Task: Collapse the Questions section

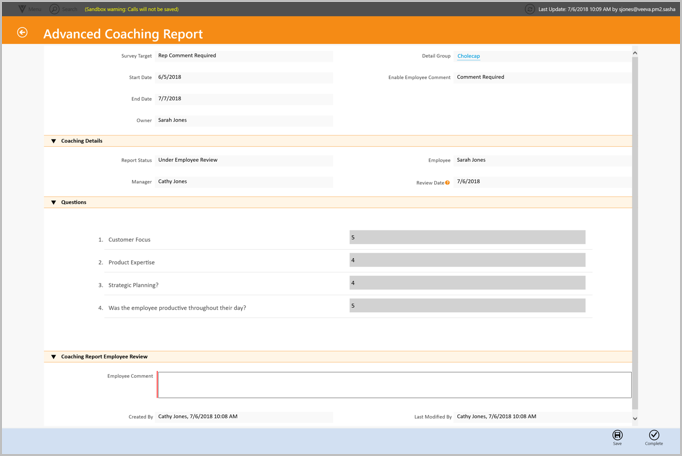Action: pos(54,202)
